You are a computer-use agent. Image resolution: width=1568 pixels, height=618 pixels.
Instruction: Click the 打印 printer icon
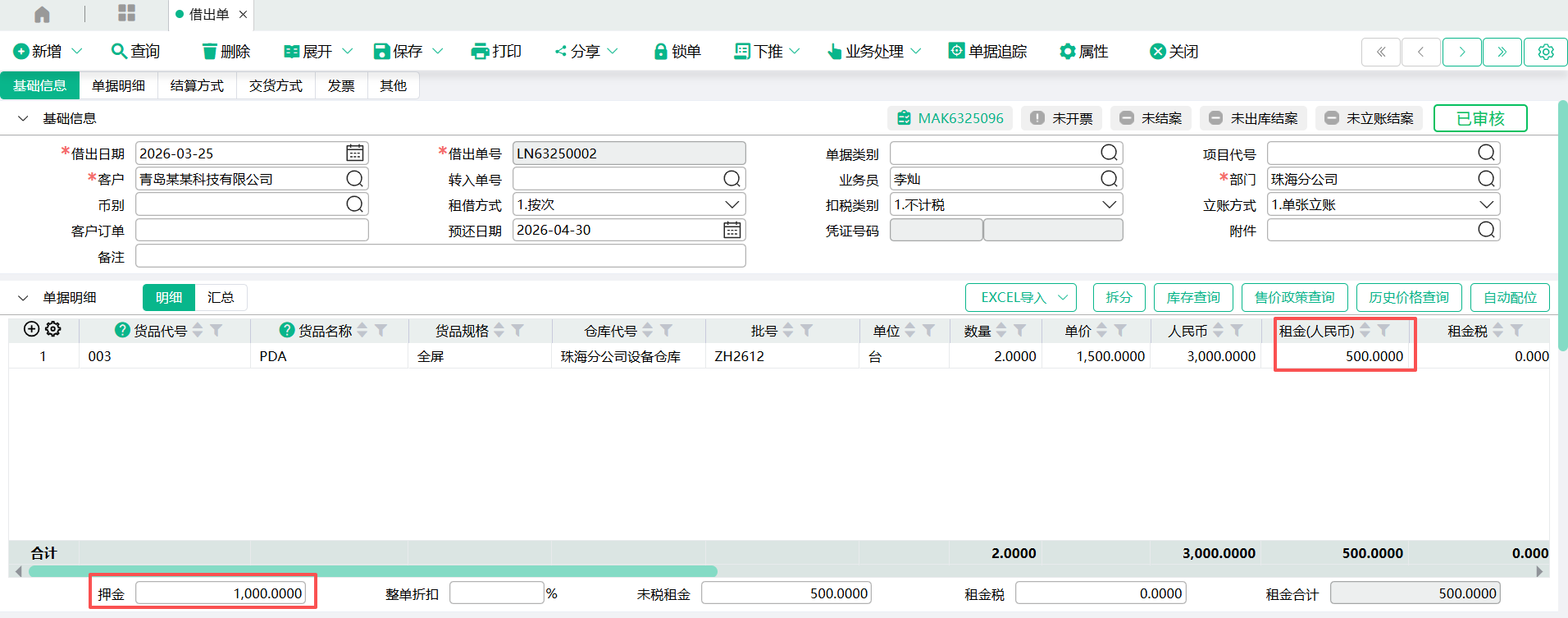480,52
